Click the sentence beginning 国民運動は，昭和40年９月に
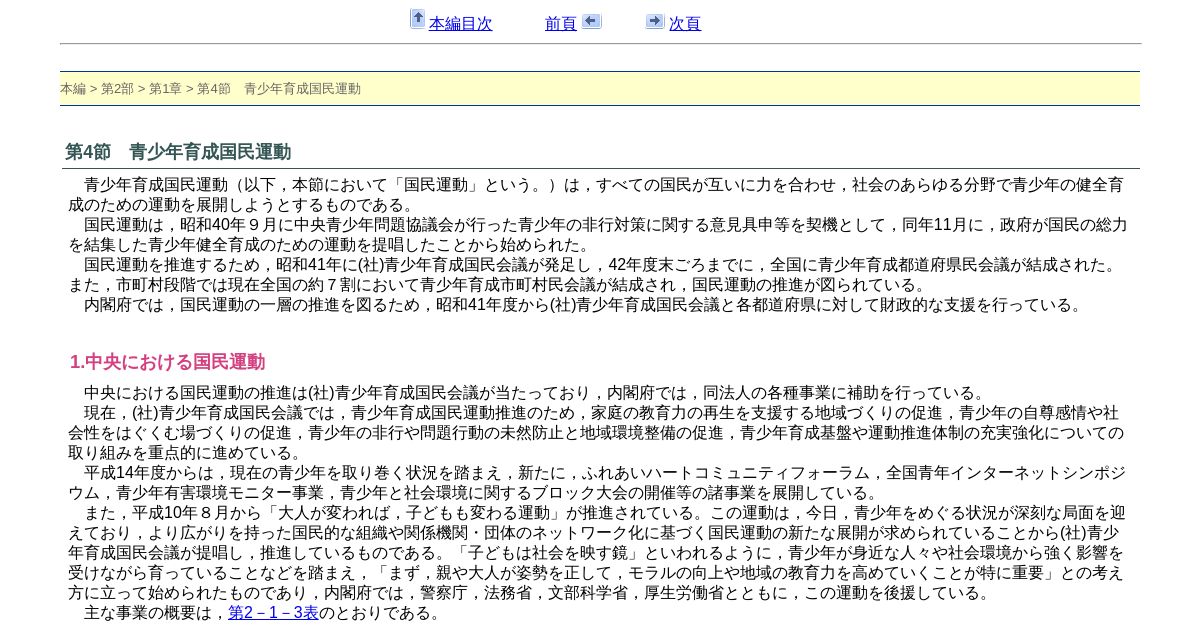Screen dimensions: 1200x630 click(598, 235)
